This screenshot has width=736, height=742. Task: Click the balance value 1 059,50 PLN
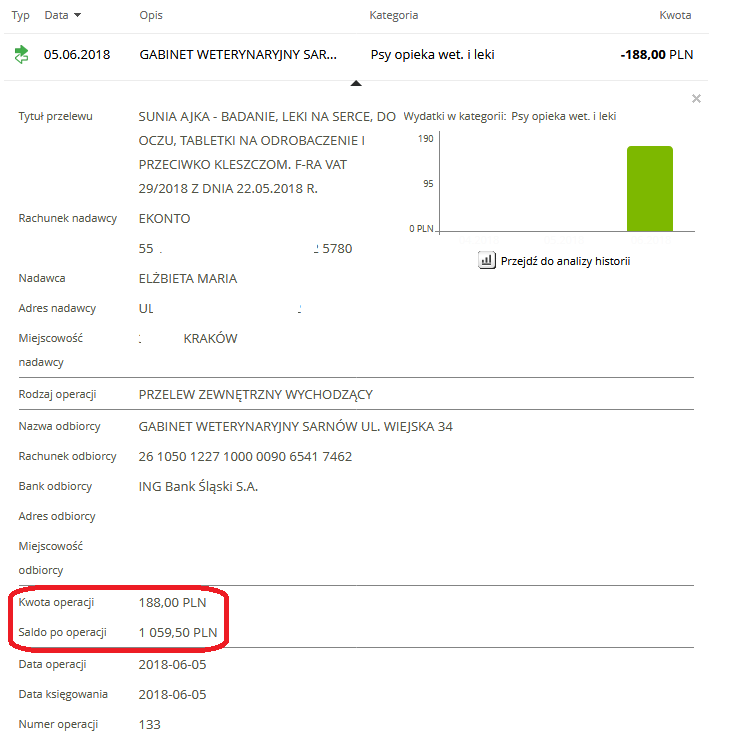tap(178, 632)
